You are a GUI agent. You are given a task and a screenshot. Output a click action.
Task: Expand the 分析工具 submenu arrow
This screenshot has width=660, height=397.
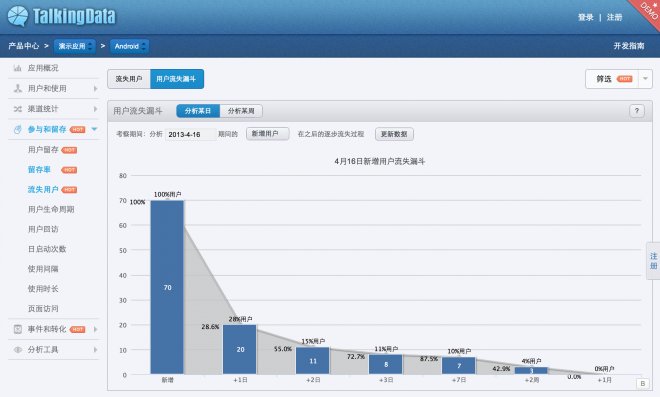(x=96, y=349)
